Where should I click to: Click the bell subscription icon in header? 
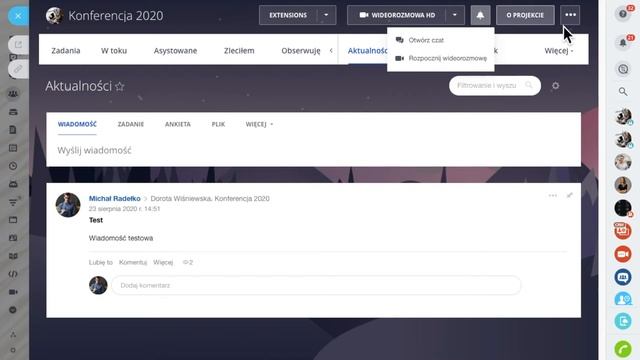(480, 15)
